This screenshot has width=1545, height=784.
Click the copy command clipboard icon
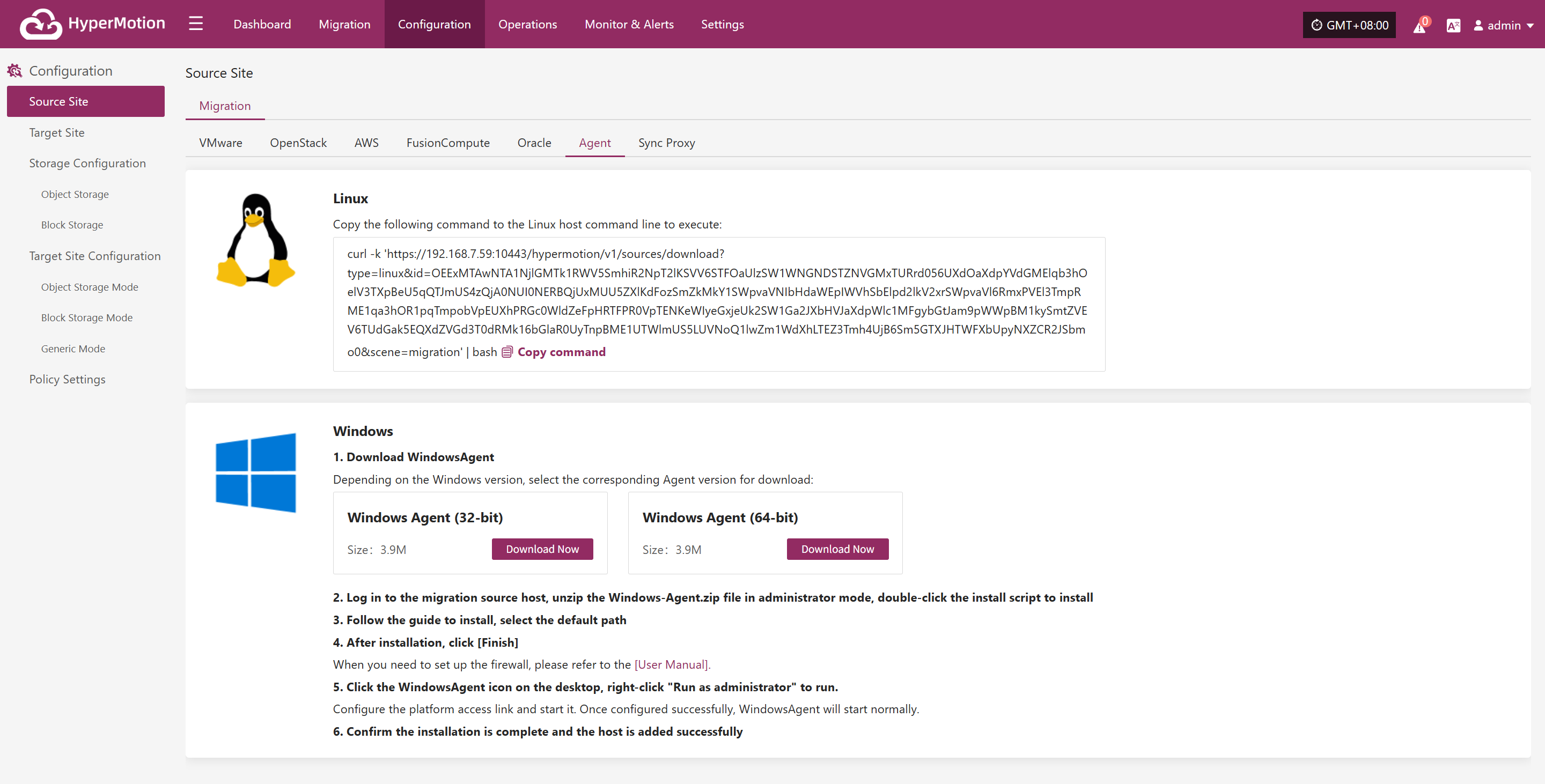507,352
